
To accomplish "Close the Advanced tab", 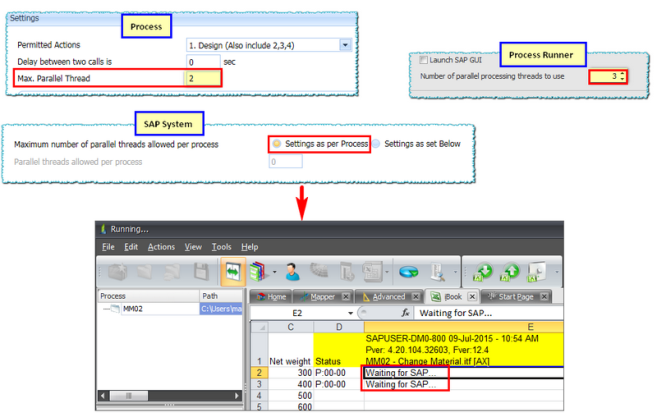I will tap(416, 297).
